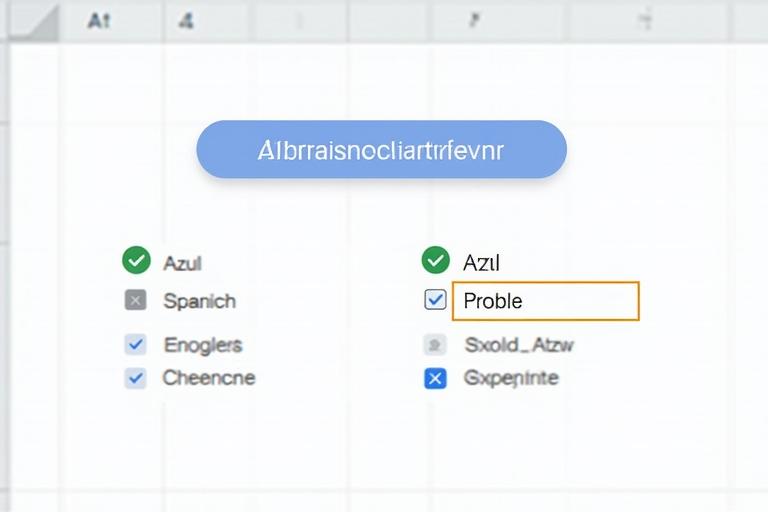The height and width of the screenshot is (512, 768).
Task: Select the 'At' column header
Action: [98, 21]
